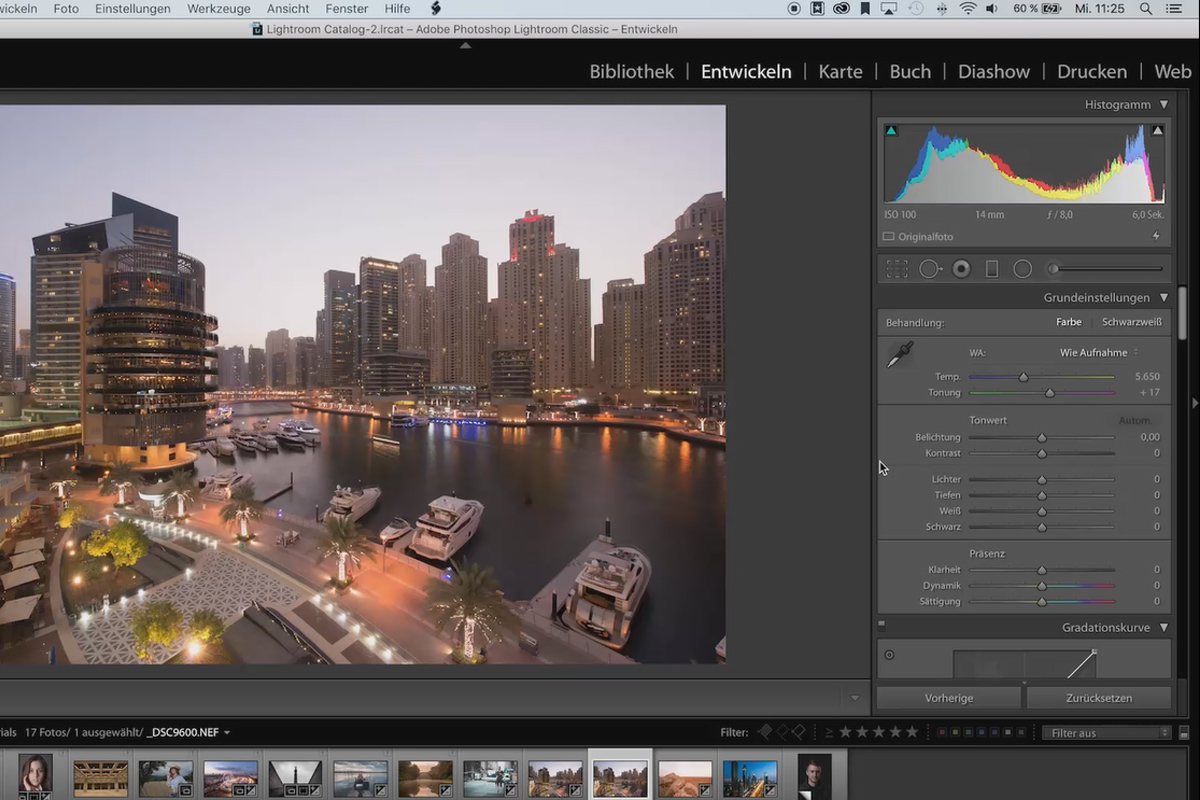Image resolution: width=1200 pixels, height=800 pixels.
Task: Select the red eye correction tool
Action: coord(961,269)
